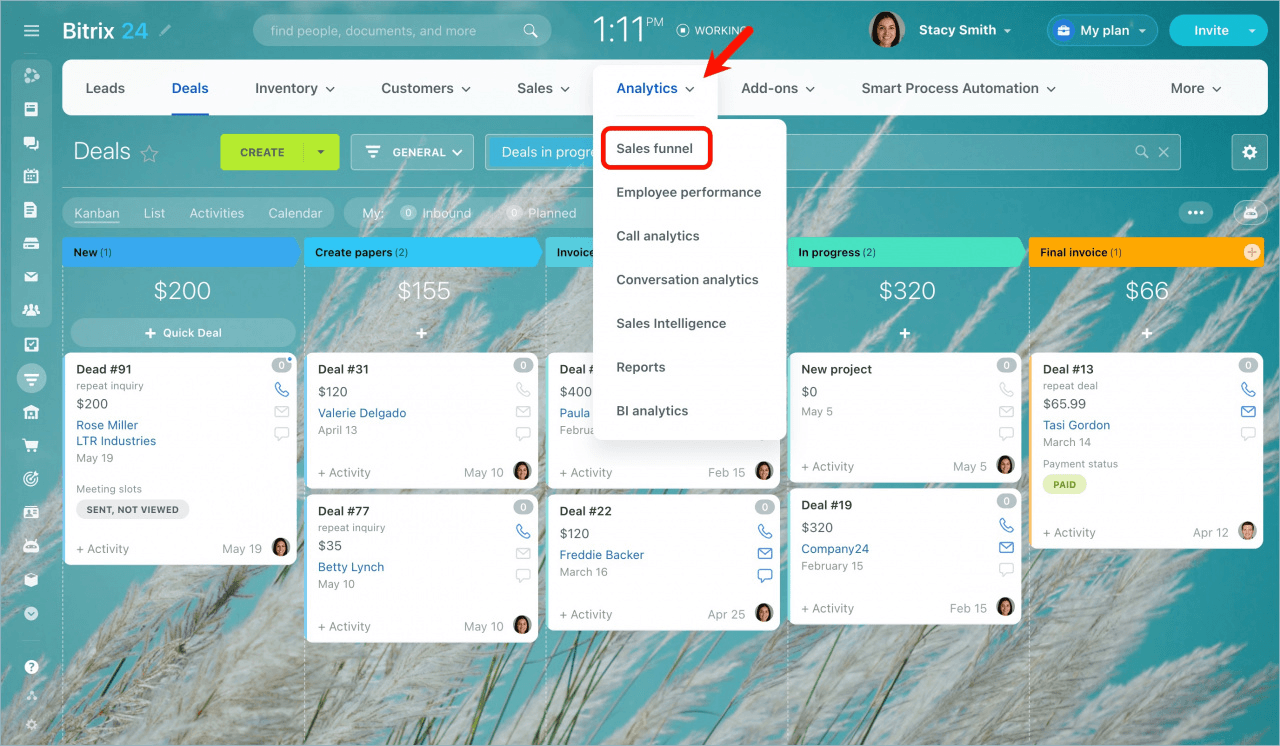Click the green Create button
Screen dimensions: 1280x746
(x=262, y=152)
